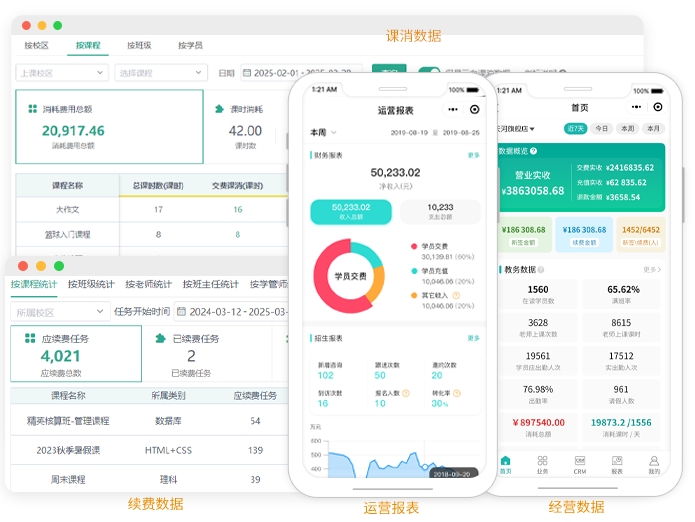
Task: Switch to the 按班级统计 tab
Action: pos(91,284)
